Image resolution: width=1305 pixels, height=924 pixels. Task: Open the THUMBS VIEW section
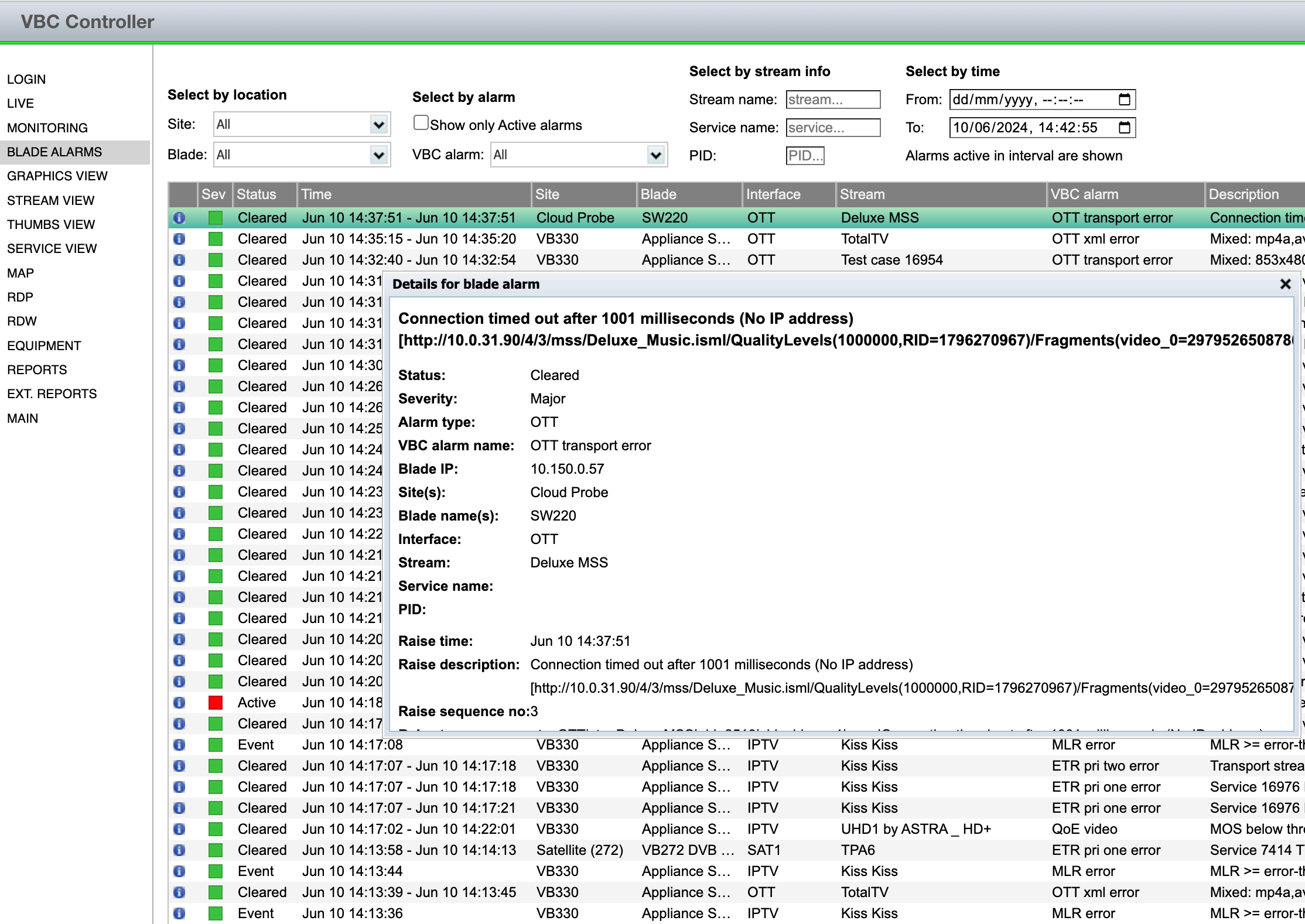pyautogui.click(x=51, y=224)
